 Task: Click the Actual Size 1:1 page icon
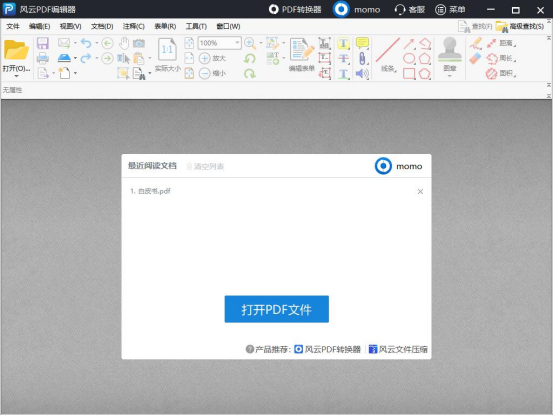[x=168, y=50]
